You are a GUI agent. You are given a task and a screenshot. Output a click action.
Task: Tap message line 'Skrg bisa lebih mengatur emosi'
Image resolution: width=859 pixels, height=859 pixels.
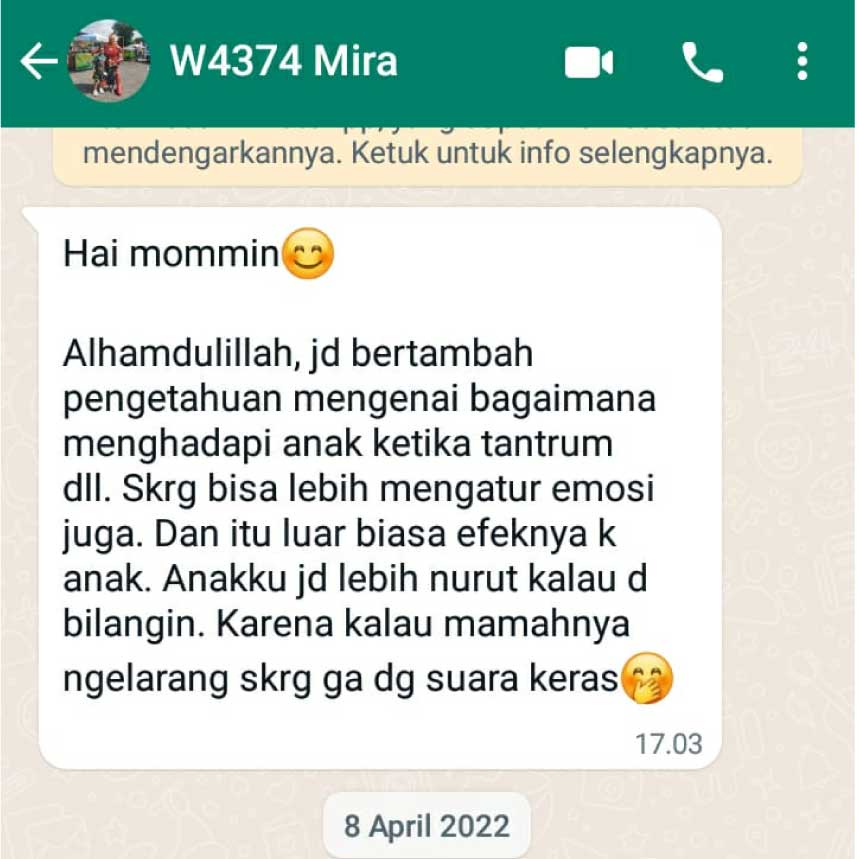(388, 488)
